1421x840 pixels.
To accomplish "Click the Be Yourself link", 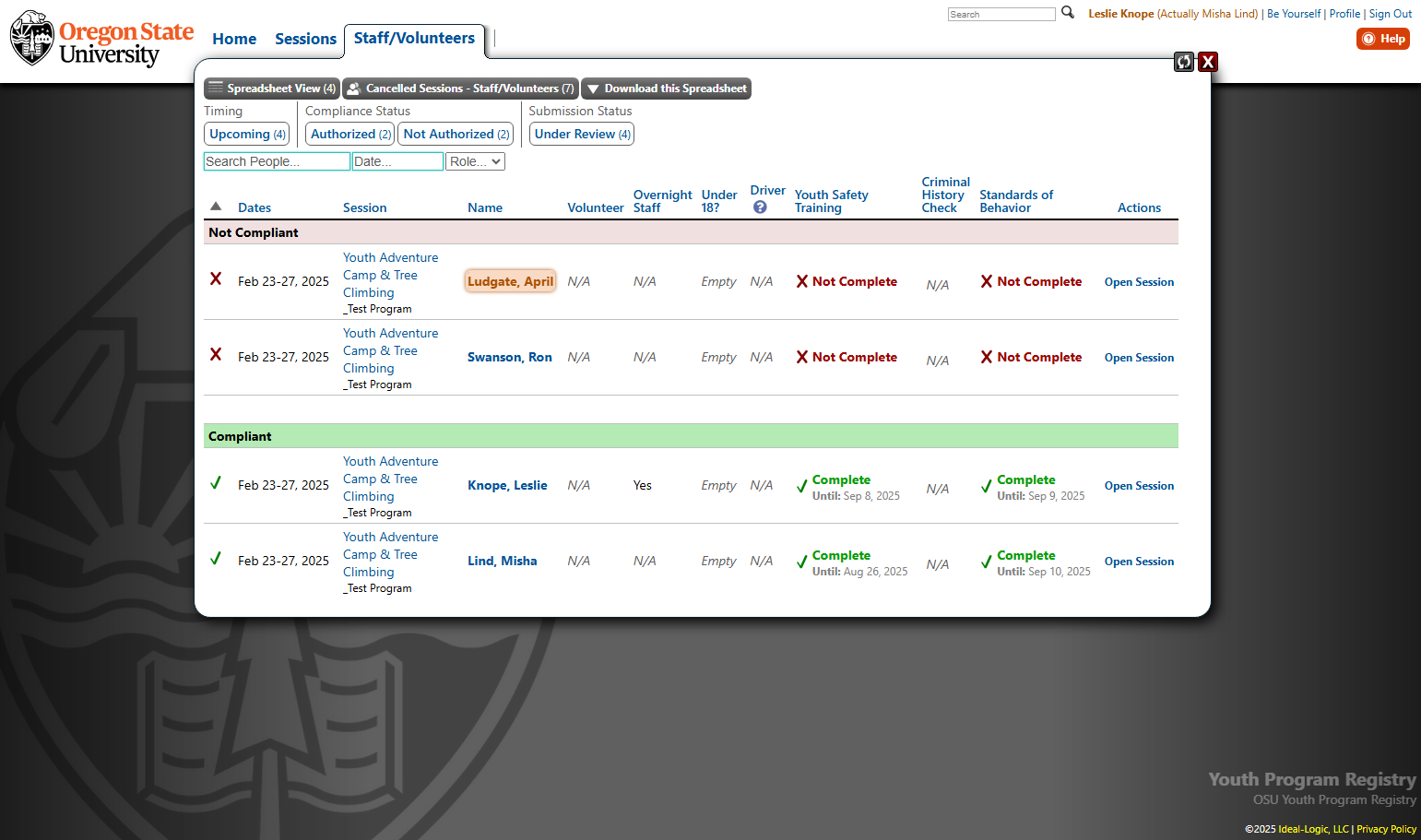I will [1294, 14].
